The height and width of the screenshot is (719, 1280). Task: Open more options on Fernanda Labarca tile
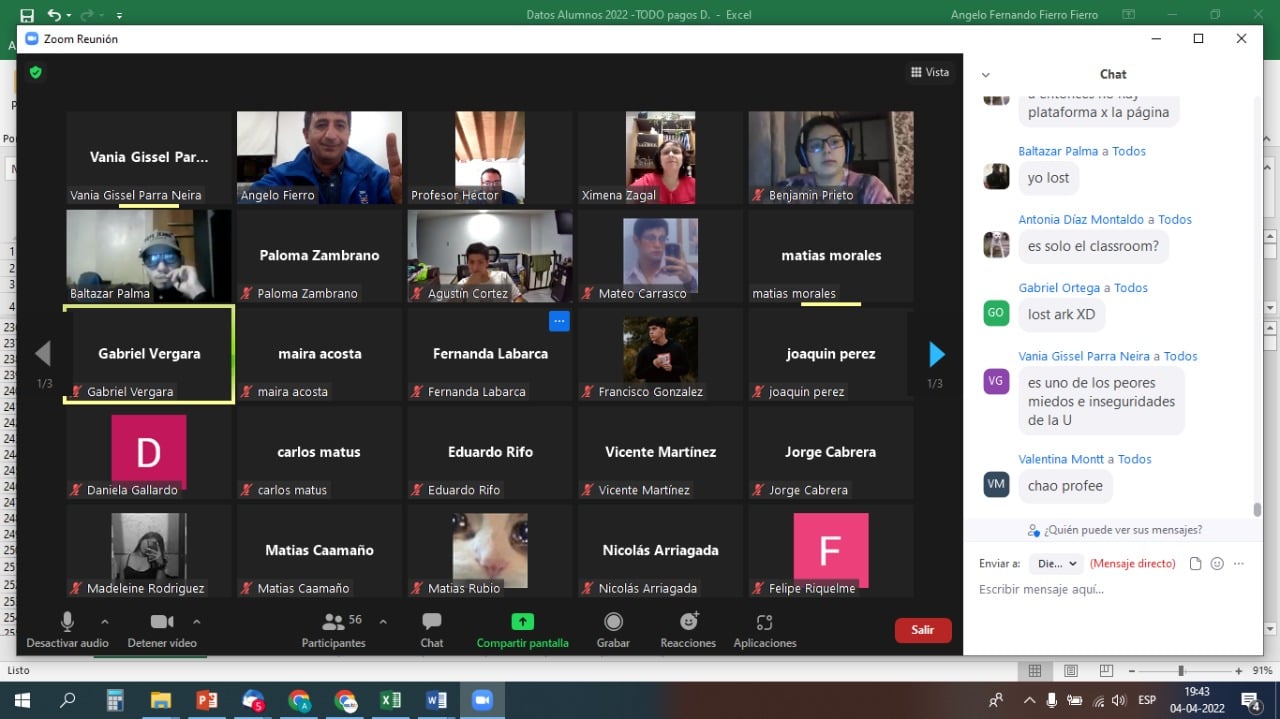(559, 321)
